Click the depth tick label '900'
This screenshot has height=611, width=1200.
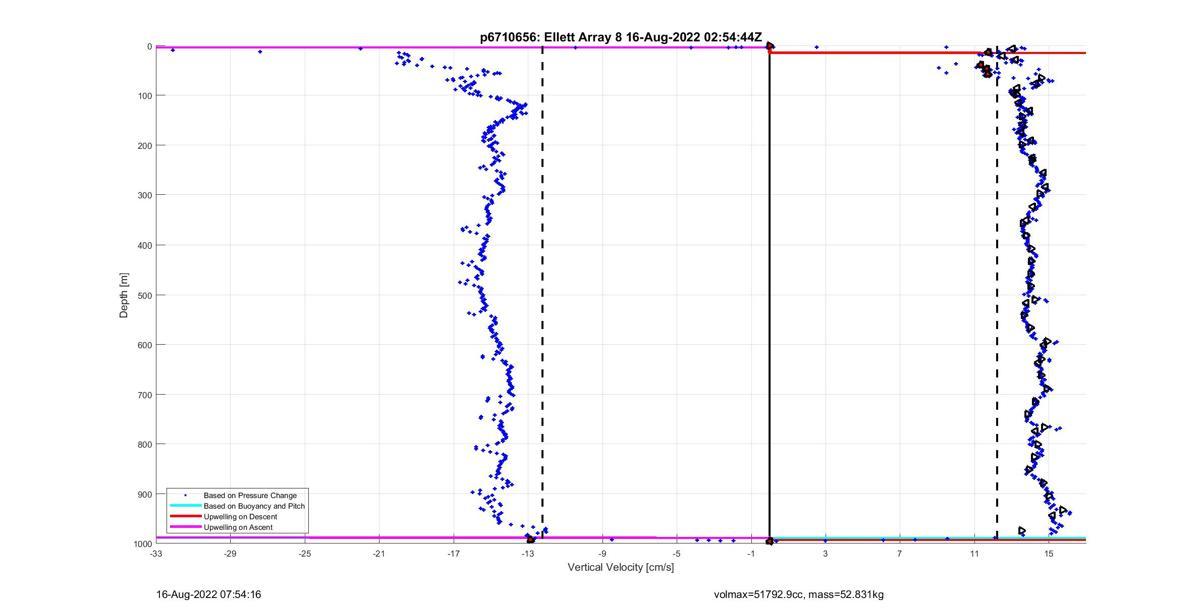click(145, 494)
